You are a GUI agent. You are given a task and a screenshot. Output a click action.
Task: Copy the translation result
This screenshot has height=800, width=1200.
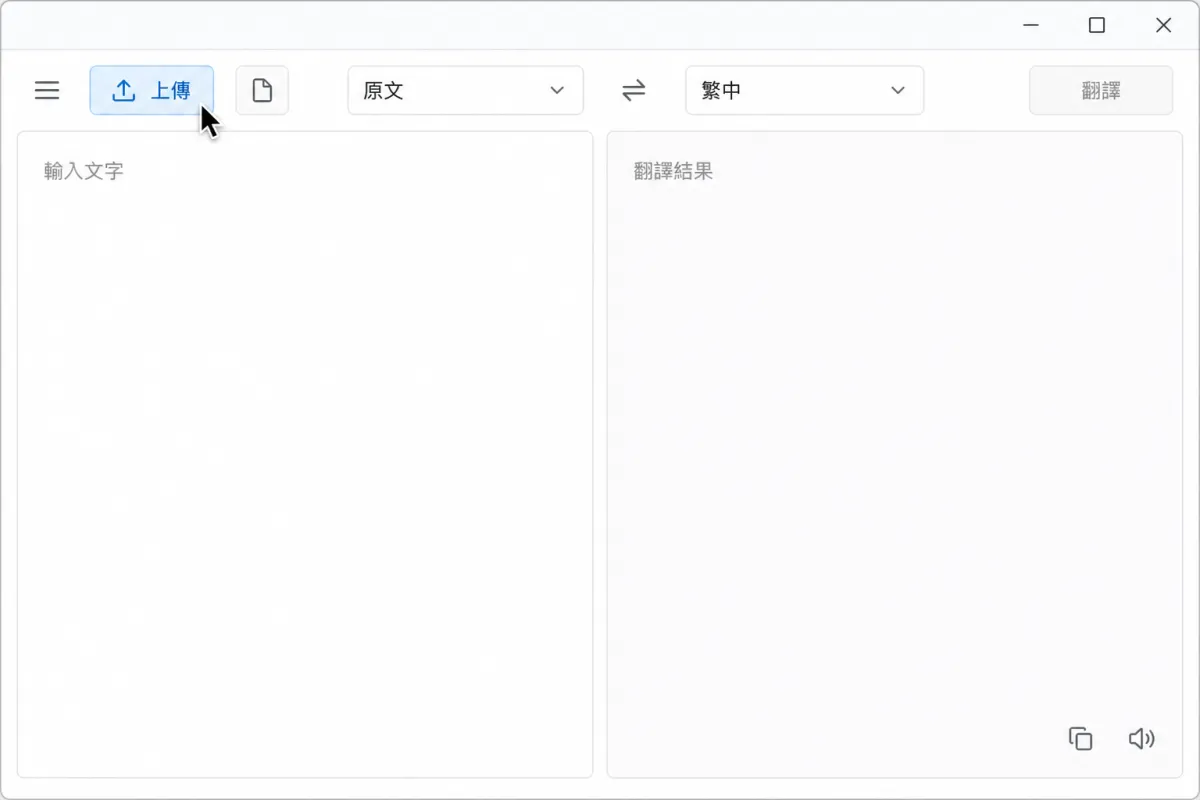(1081, 739)
